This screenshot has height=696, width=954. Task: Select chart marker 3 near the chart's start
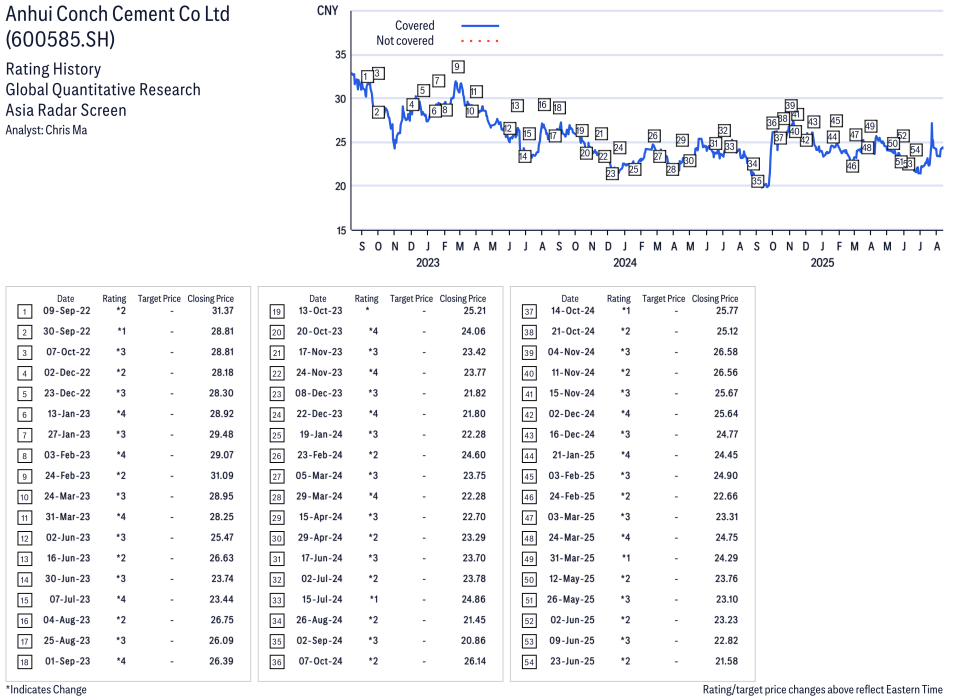pos(378,74)
